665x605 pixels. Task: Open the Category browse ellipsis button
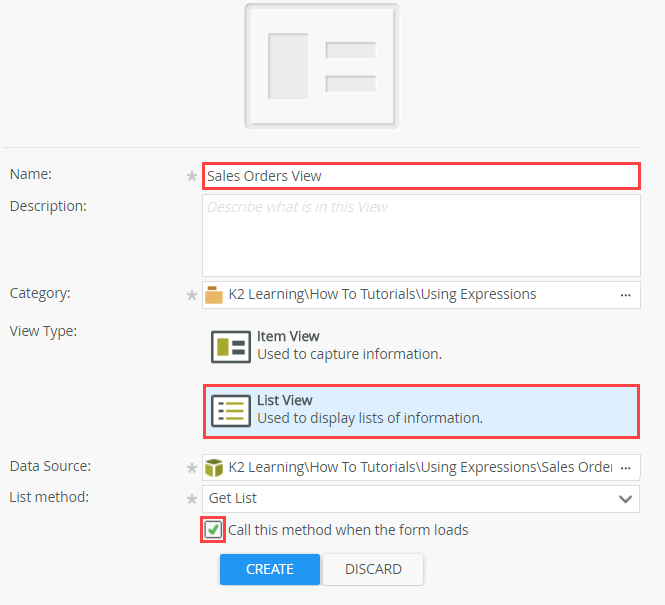(x=626, y=295)
